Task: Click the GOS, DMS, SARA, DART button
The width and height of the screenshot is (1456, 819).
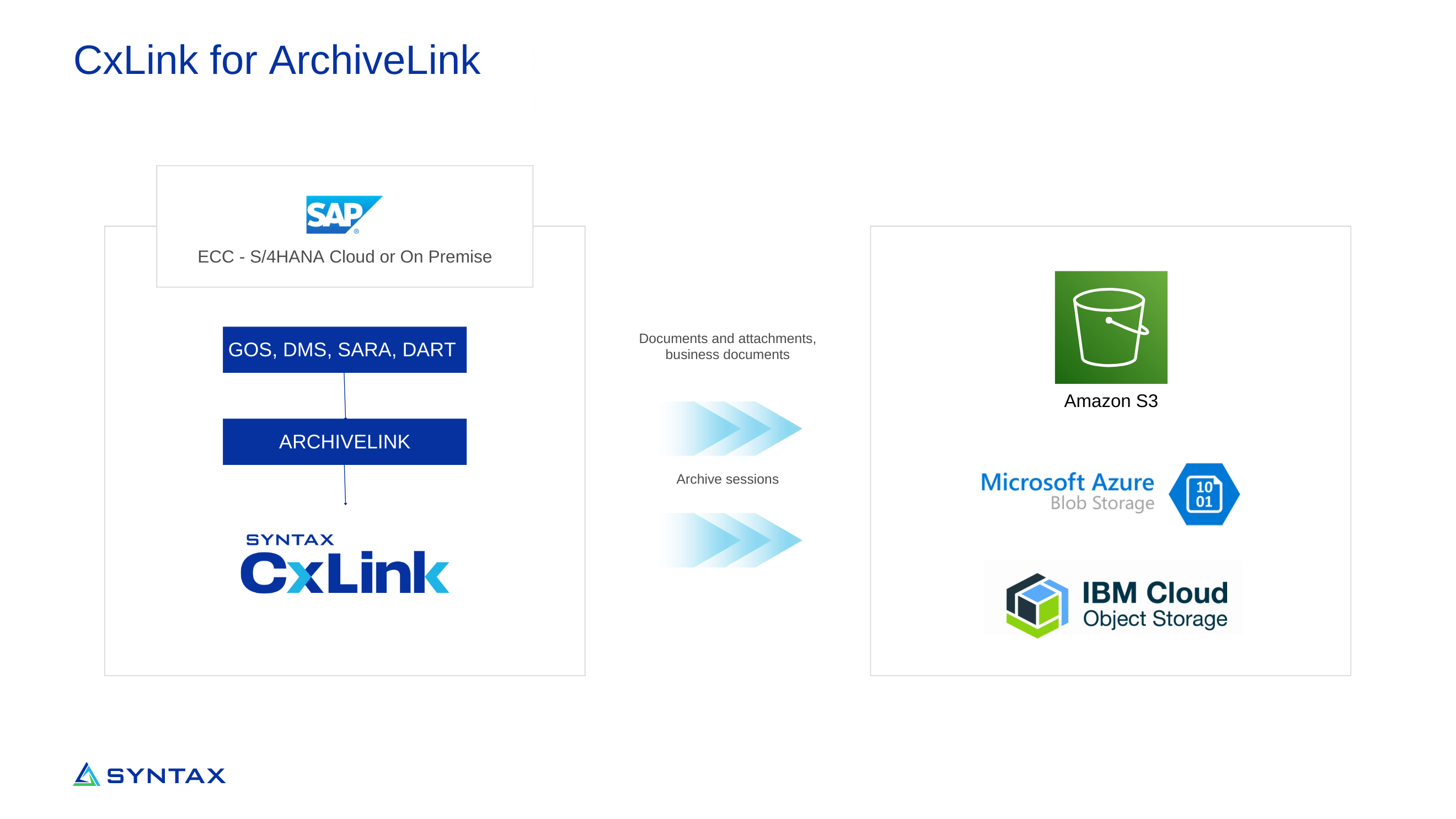Action: coord(344,349)
